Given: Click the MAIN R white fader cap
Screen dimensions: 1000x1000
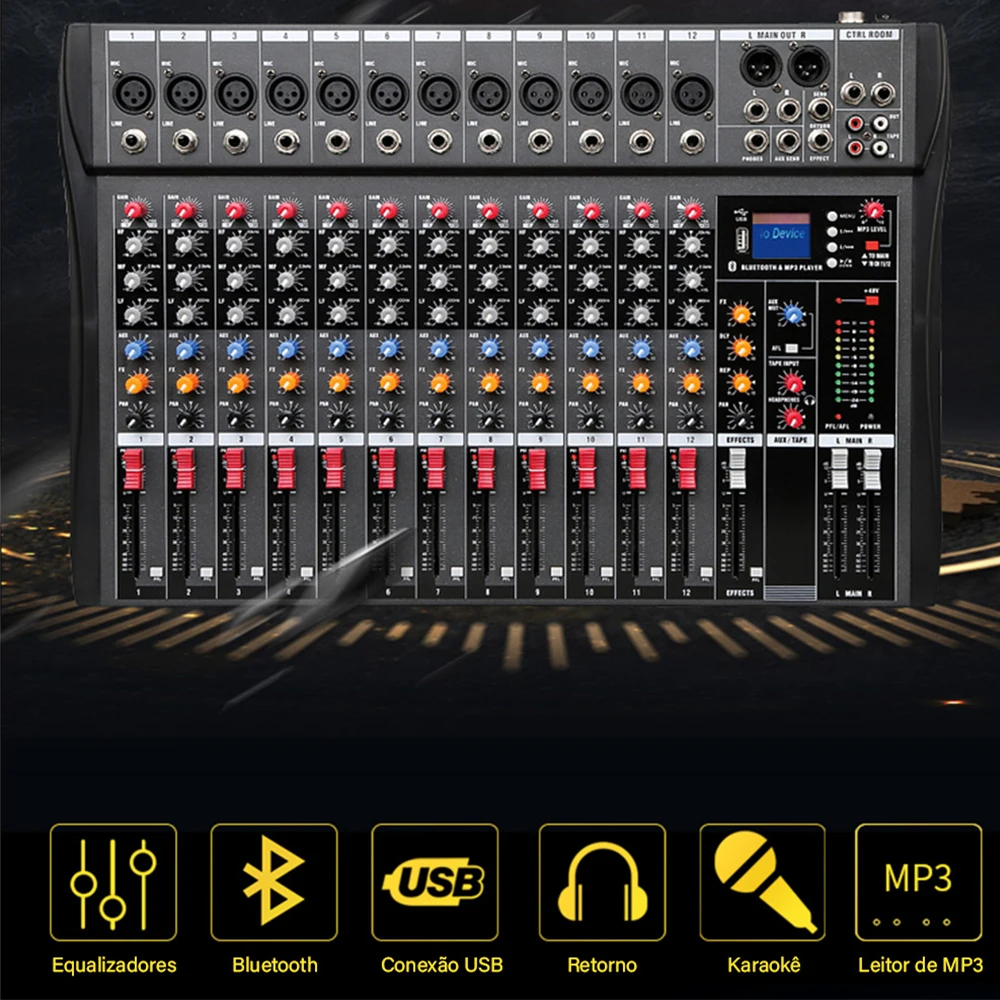Looking at the screenshot, I should [x=872, y=469].
